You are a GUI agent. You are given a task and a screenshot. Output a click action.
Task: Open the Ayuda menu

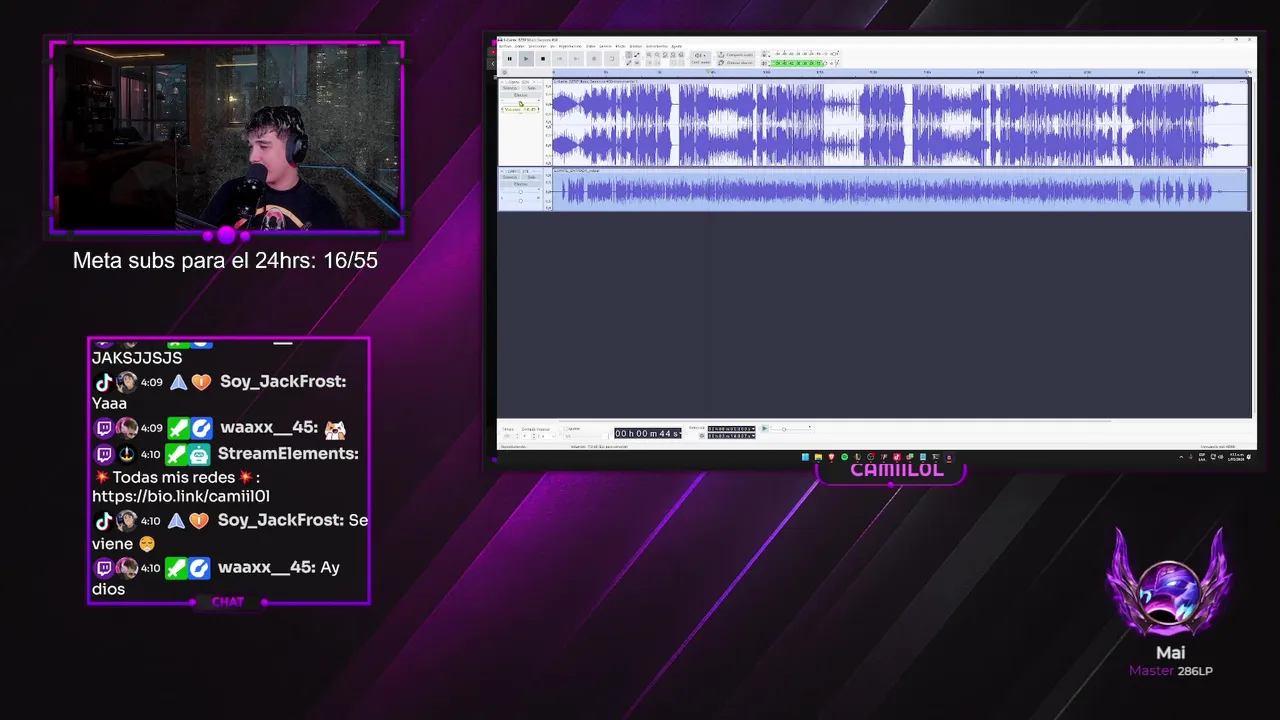pos(677,46)
